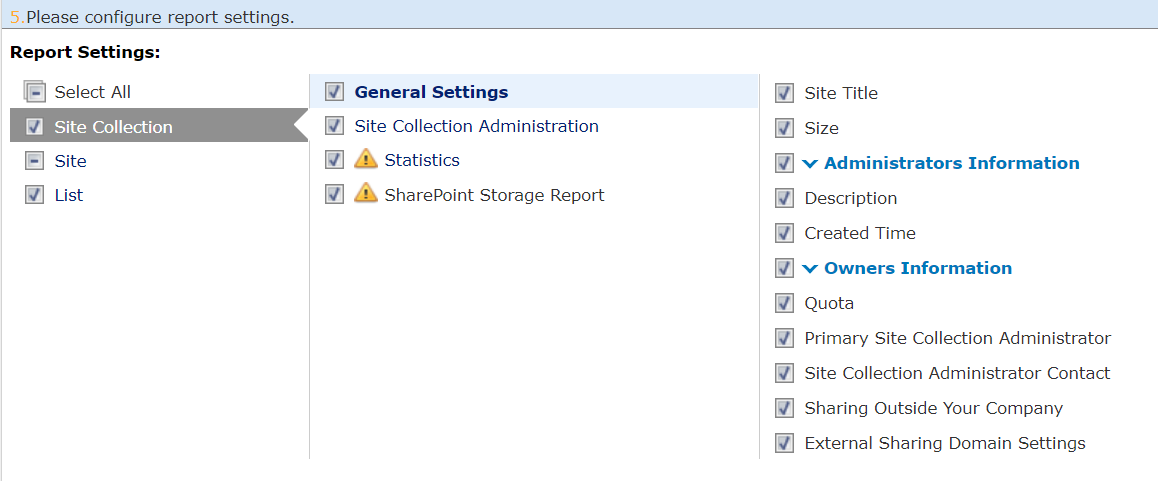The width and height of the screenshot is (1158, 481).
Task: Uncheck the Site Collection checkbox
Action: (34, 127)
